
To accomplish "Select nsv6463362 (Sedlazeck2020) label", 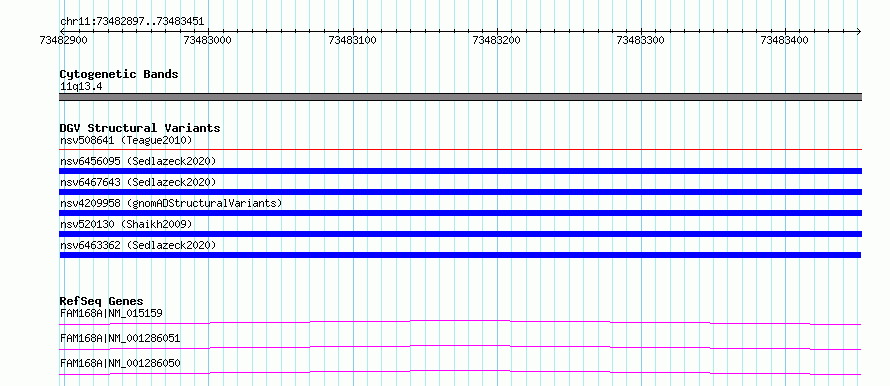I will 138,245.
